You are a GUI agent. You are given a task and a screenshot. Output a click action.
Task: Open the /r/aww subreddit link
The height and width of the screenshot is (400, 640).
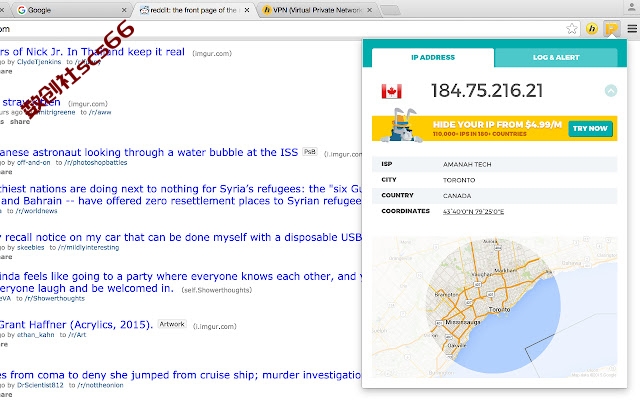point(100,112)
